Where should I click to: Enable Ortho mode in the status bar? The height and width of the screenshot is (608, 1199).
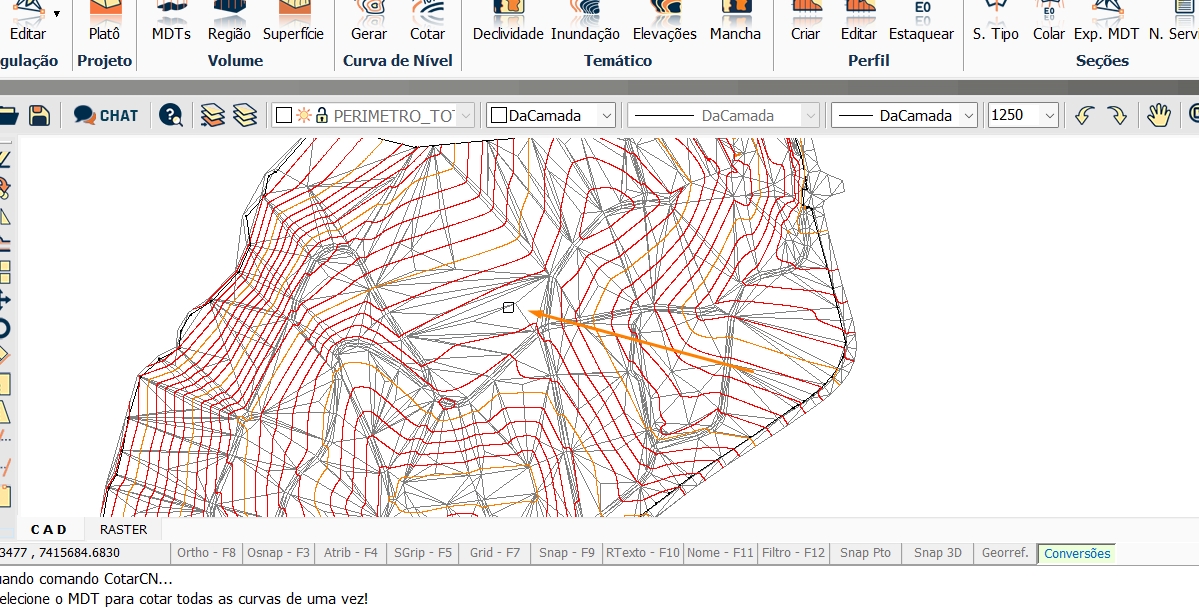206,553
